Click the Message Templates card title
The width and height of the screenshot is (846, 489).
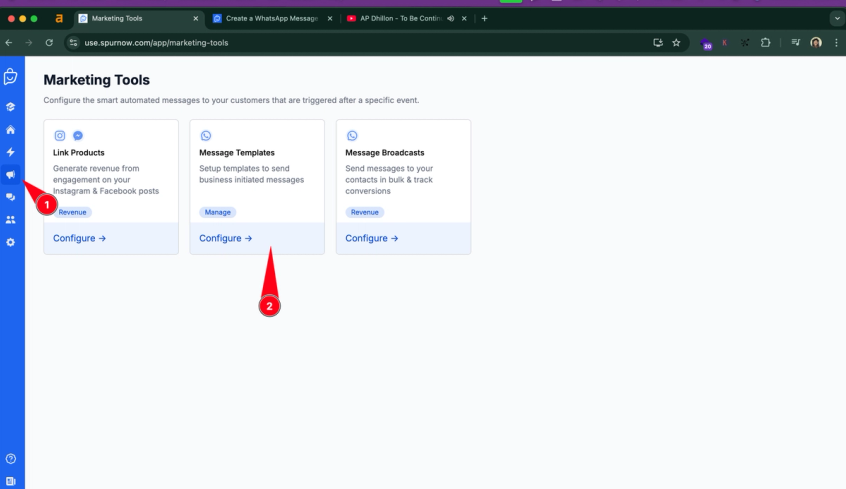pyautogui.click(x=237, y=153)
